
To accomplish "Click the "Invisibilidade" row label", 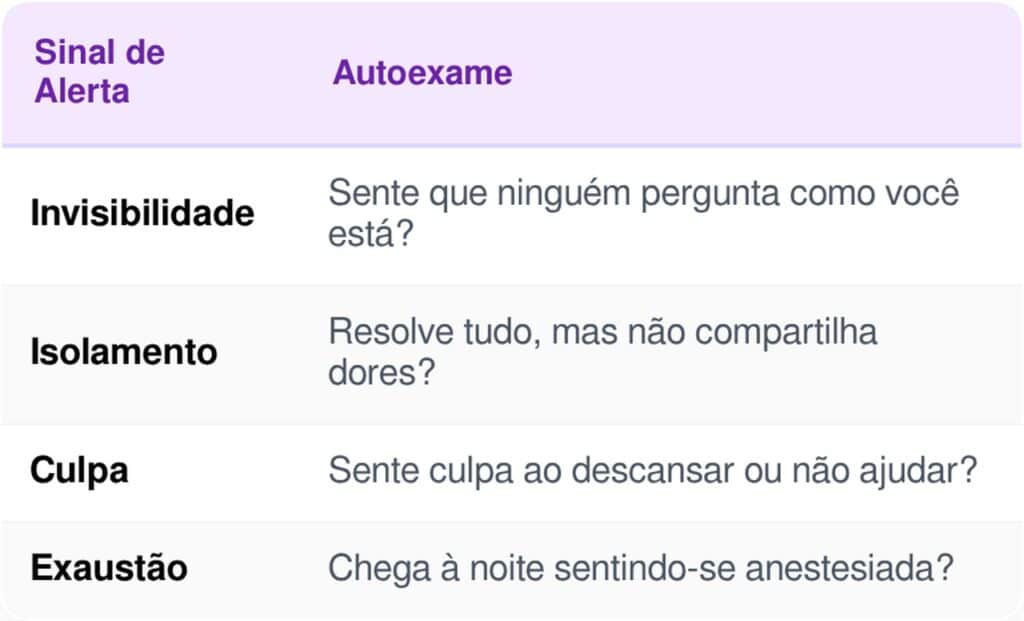I will [x=142, y=213].
